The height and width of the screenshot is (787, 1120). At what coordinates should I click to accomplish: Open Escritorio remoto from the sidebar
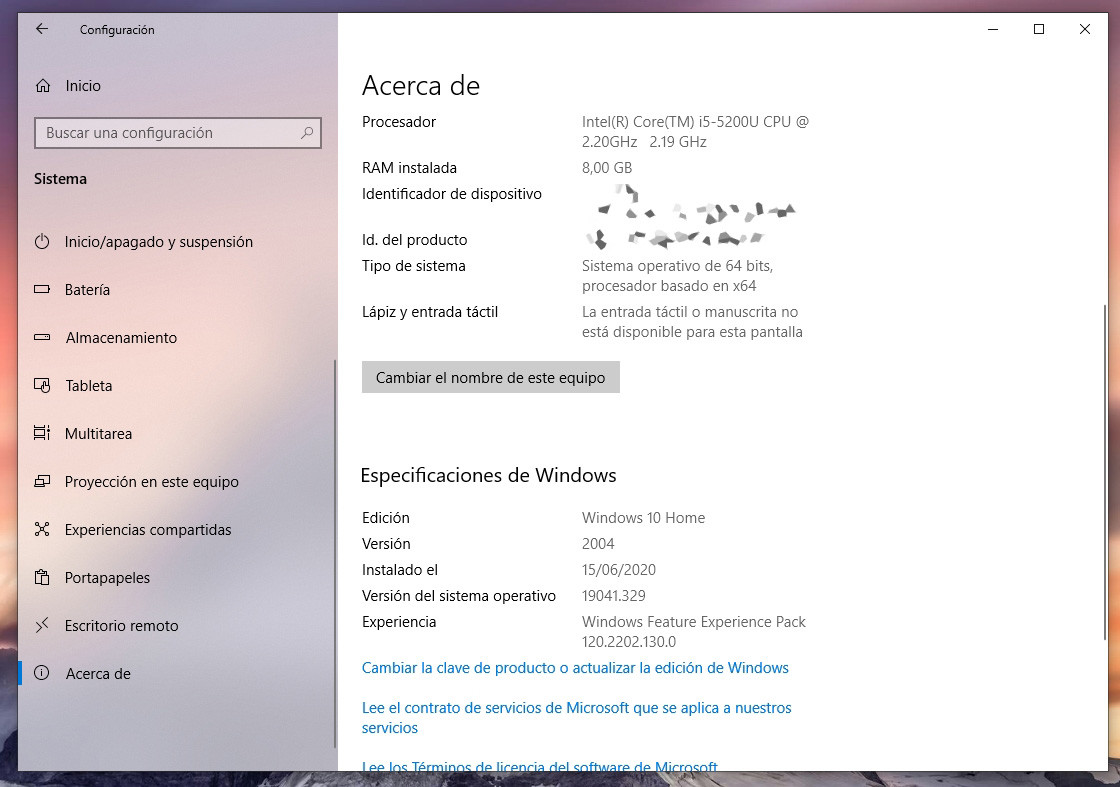click(122, 626)
